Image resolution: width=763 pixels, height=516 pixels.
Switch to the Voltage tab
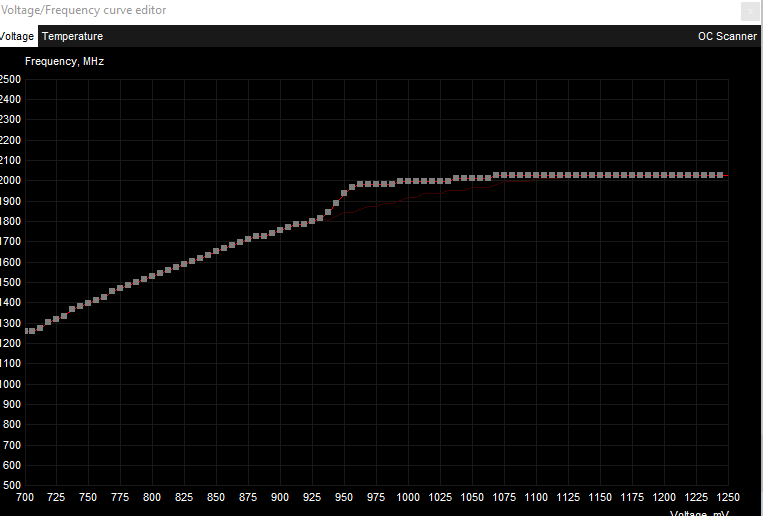coord(18,37)
